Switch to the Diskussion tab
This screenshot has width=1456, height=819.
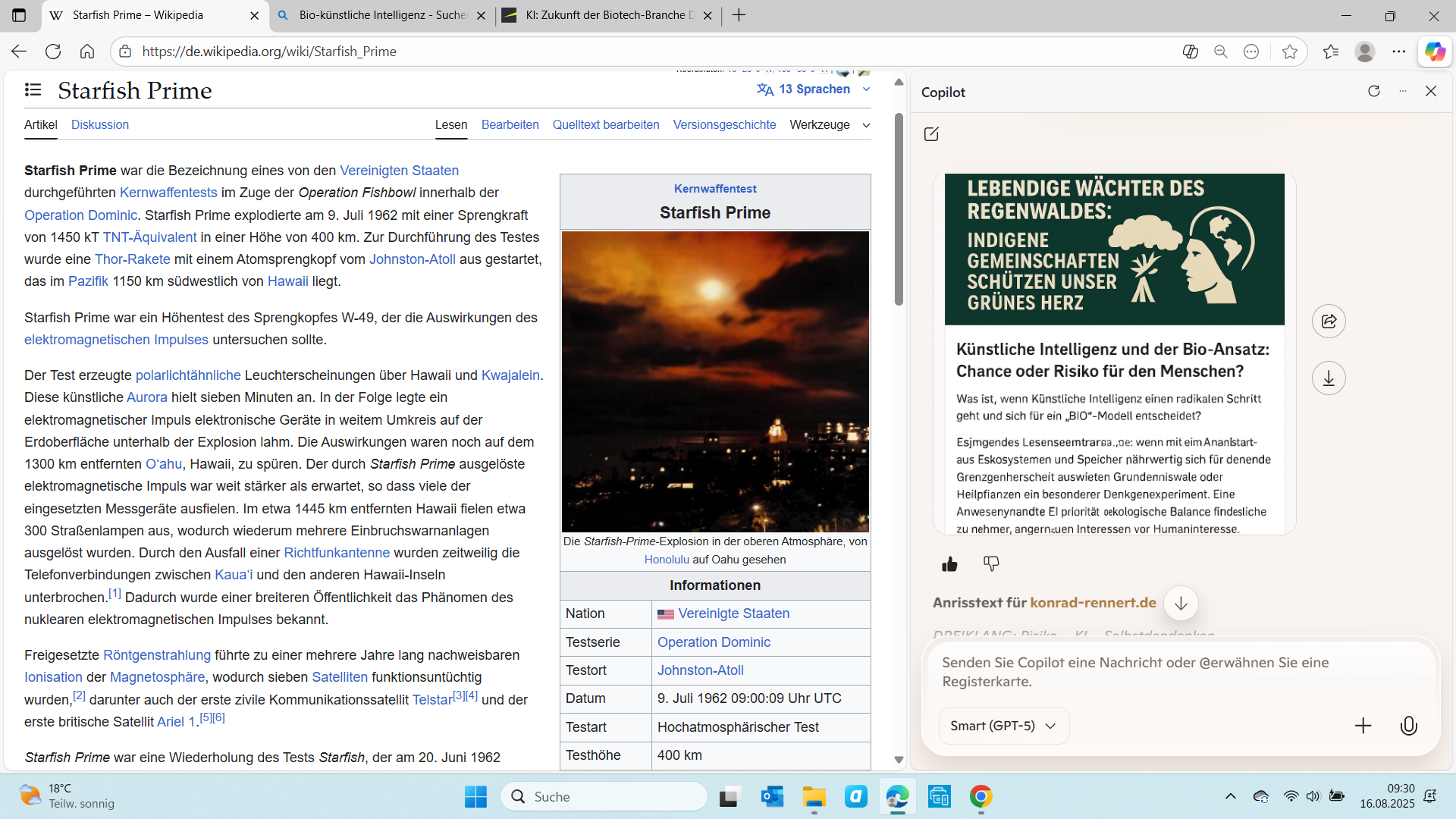tap(100, 125)
